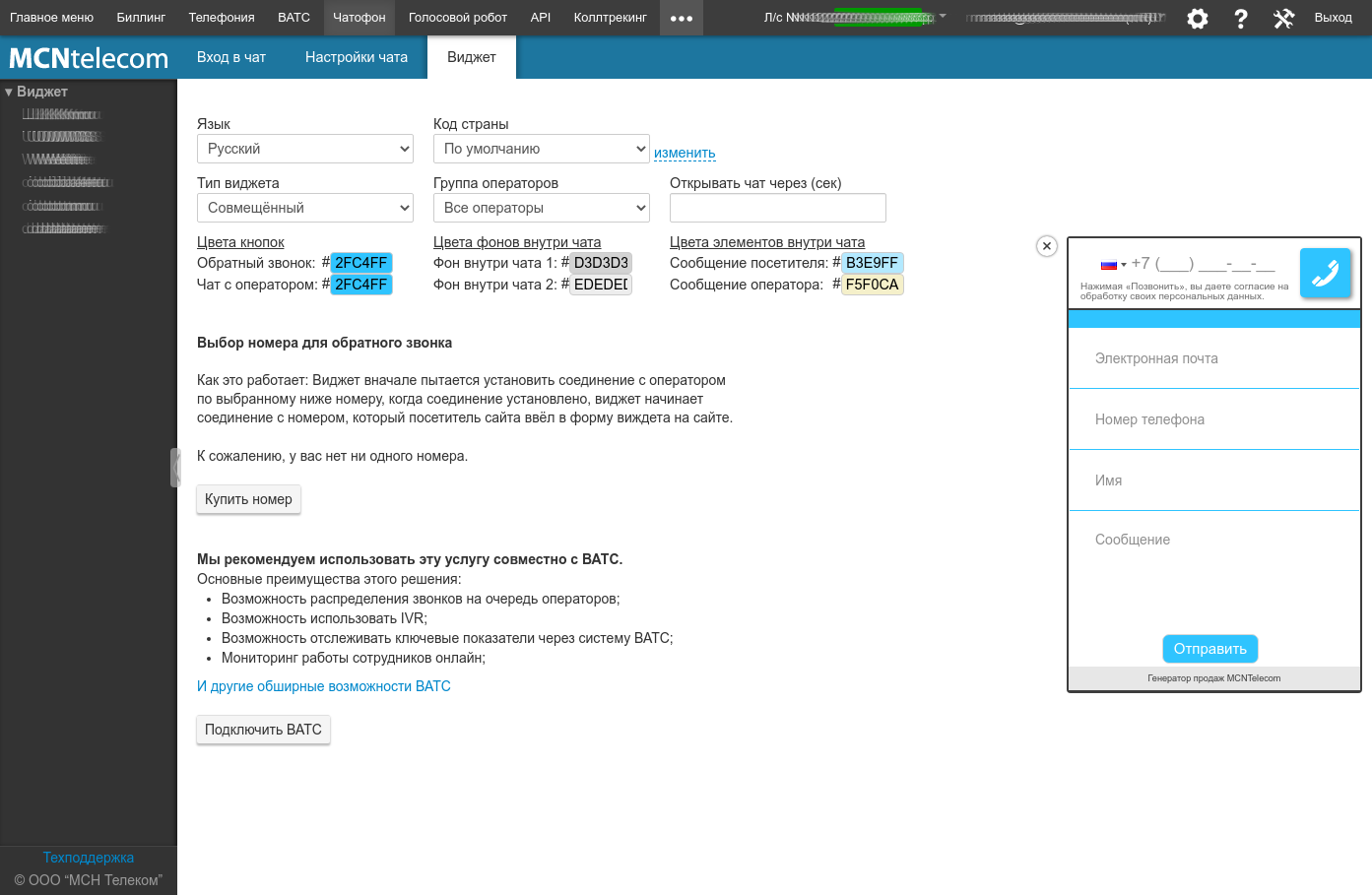Open the tools wrench icon
This screenshot has height=895, width=1372.
[1283, 18]
